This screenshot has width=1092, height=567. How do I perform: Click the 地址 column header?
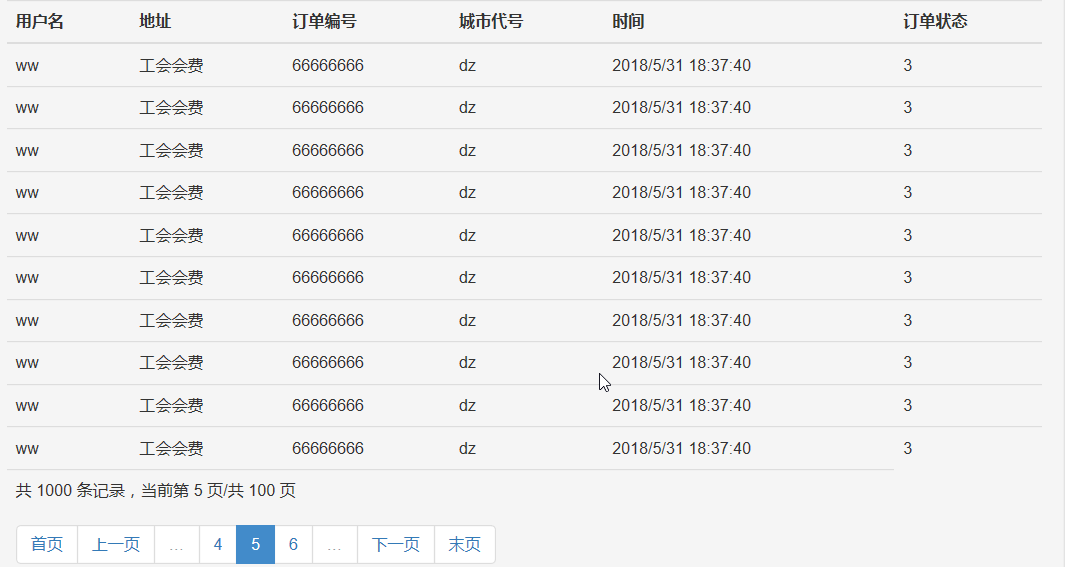tap(155, 22)
